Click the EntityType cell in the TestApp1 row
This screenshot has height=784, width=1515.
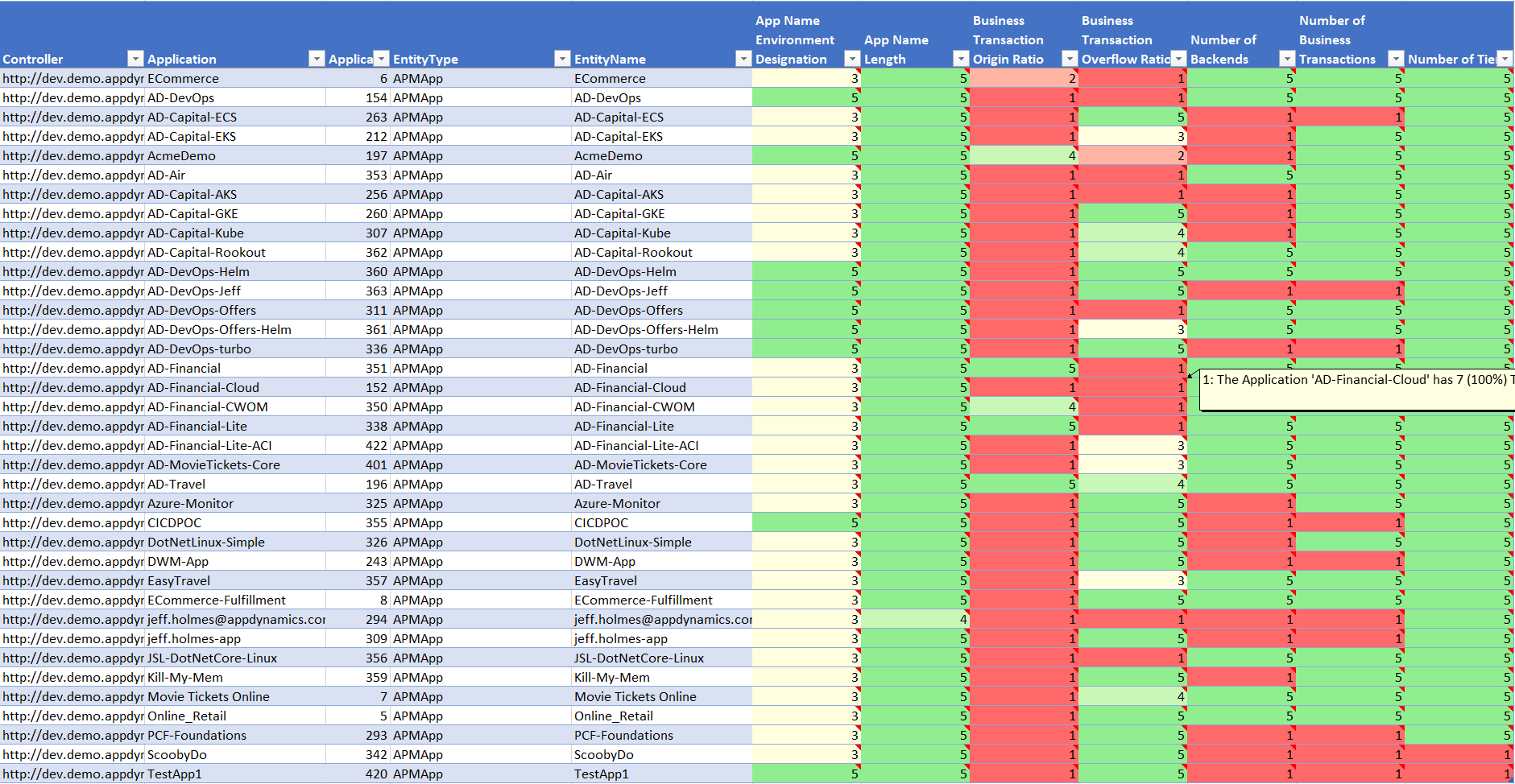[418, 774]
